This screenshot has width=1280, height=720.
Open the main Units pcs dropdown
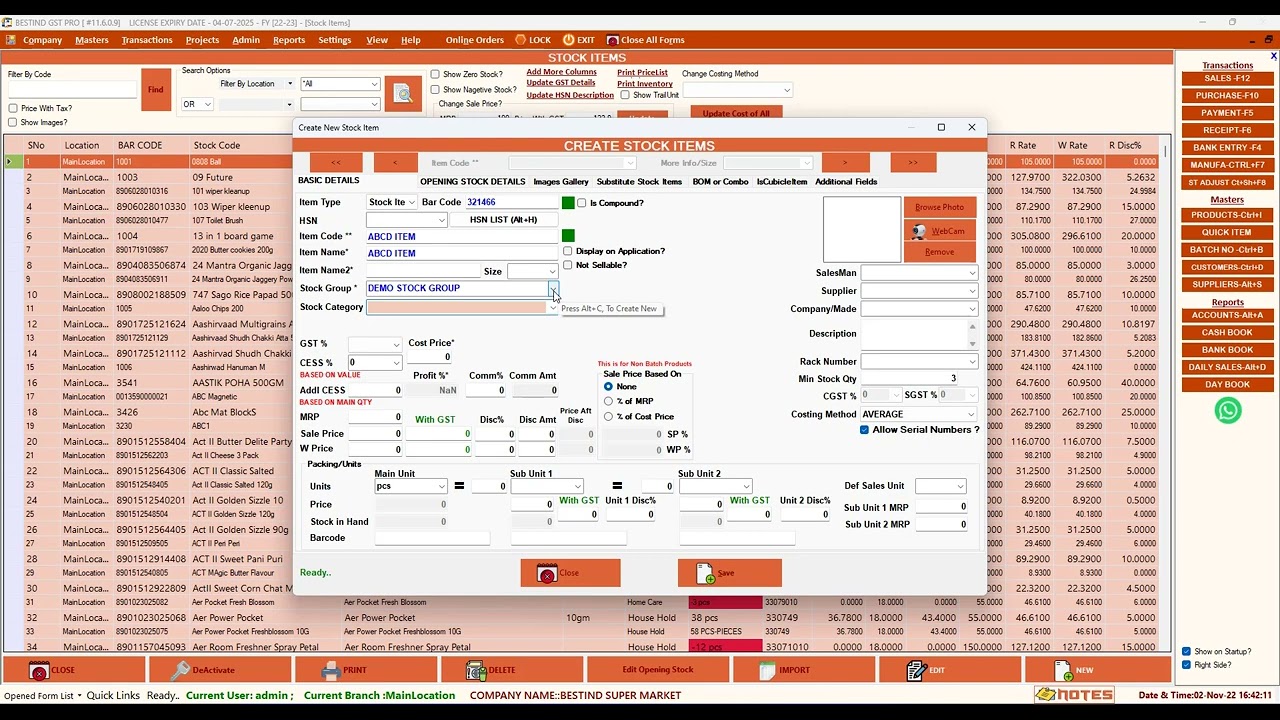(441, 486)
